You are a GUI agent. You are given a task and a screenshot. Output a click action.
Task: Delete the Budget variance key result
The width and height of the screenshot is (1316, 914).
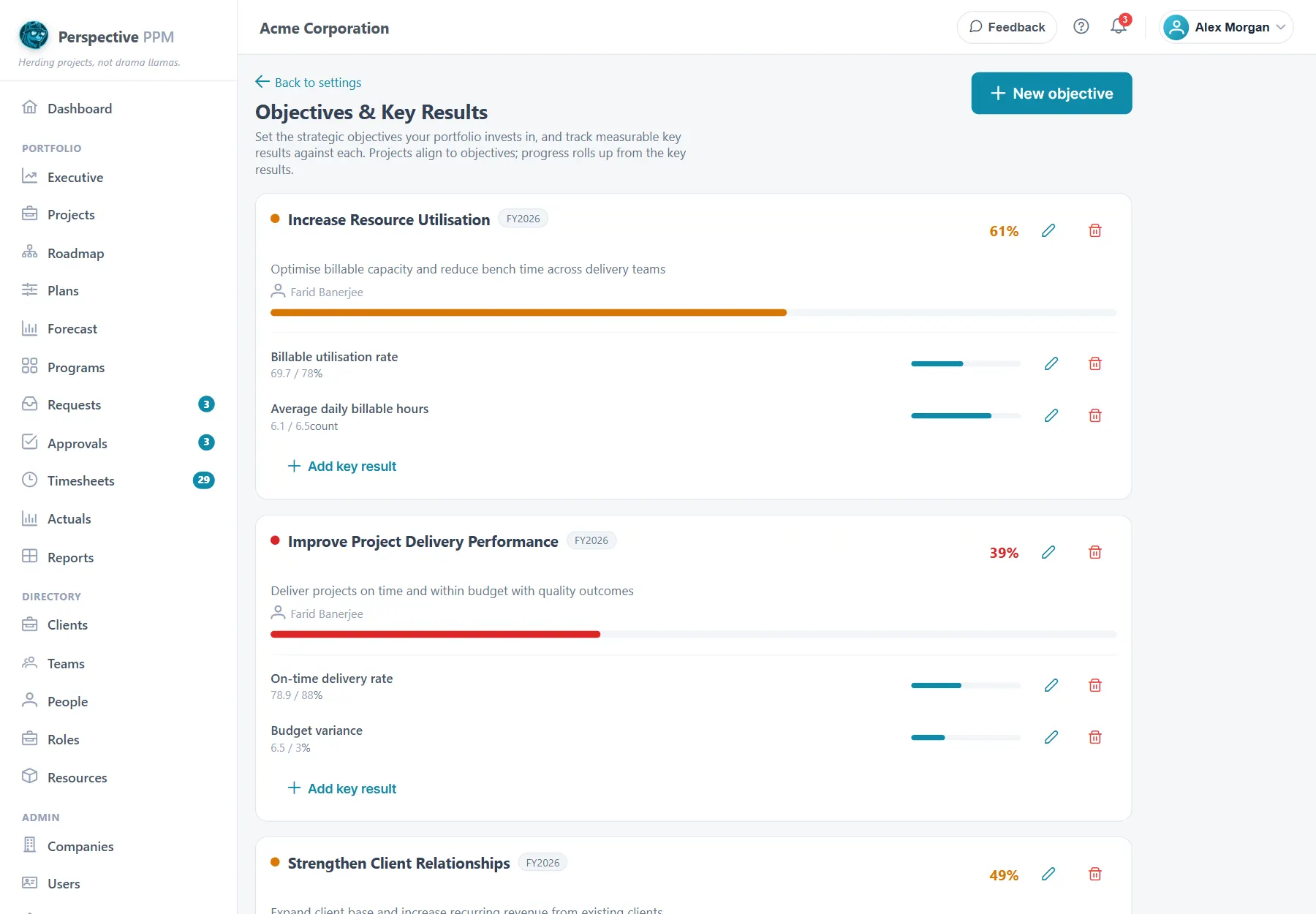[x=1095, y=737]
